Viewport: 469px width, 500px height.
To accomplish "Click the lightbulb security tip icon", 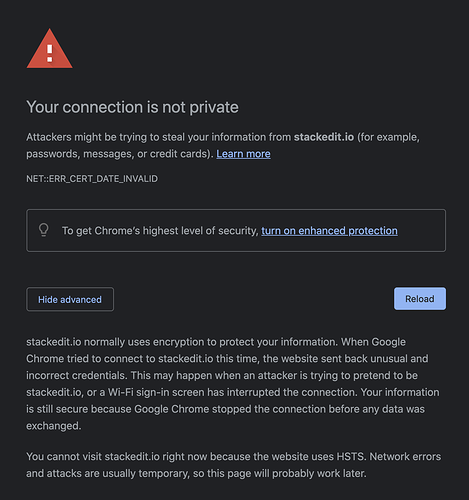I will pos(44,230).
